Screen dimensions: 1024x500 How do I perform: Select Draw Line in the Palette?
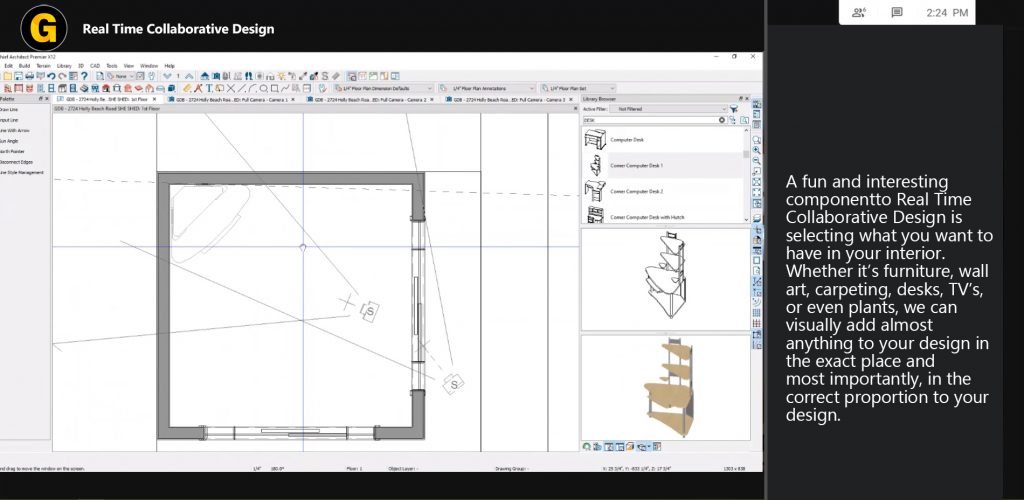point(8,110)
